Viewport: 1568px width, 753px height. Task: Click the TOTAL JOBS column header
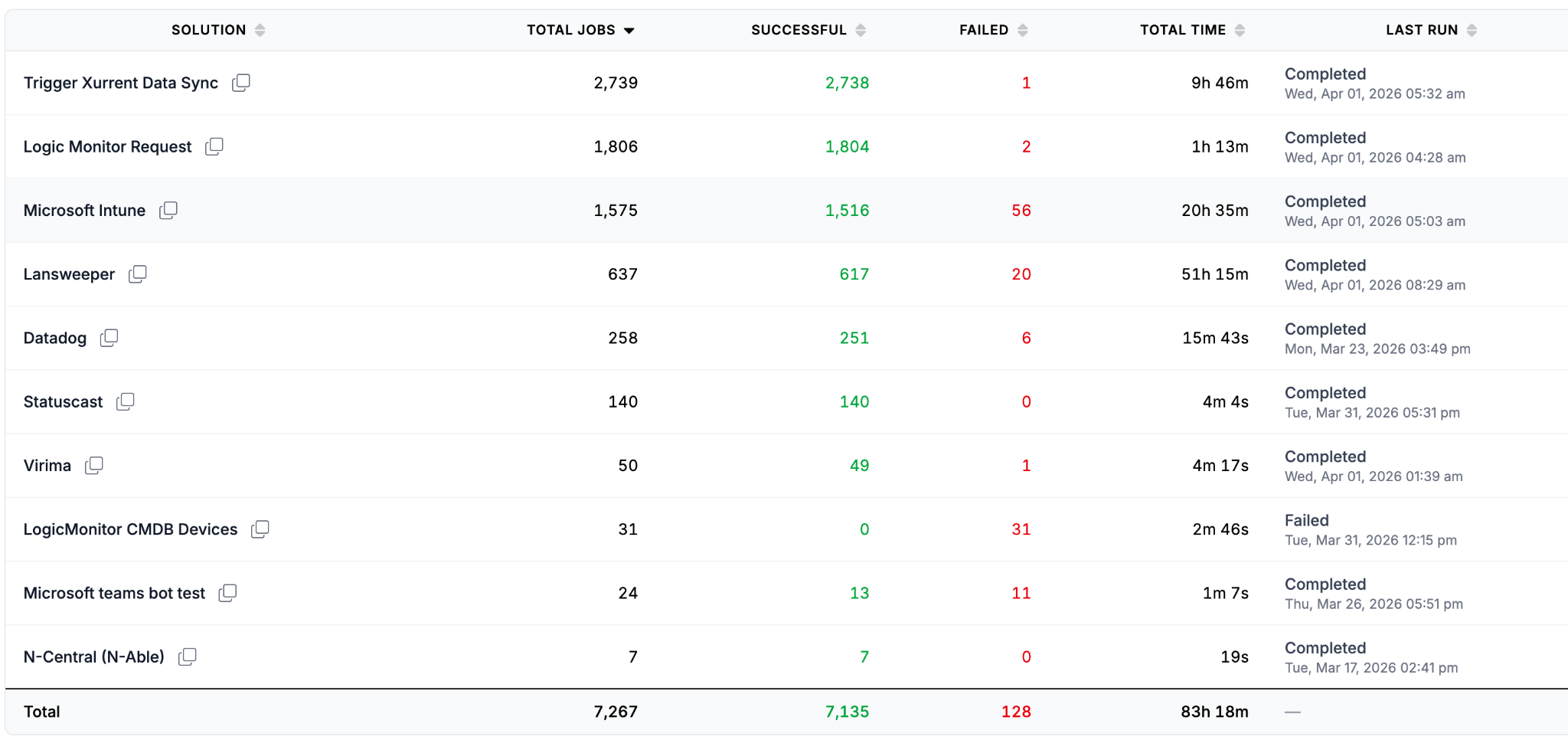(x=571, y=30)
